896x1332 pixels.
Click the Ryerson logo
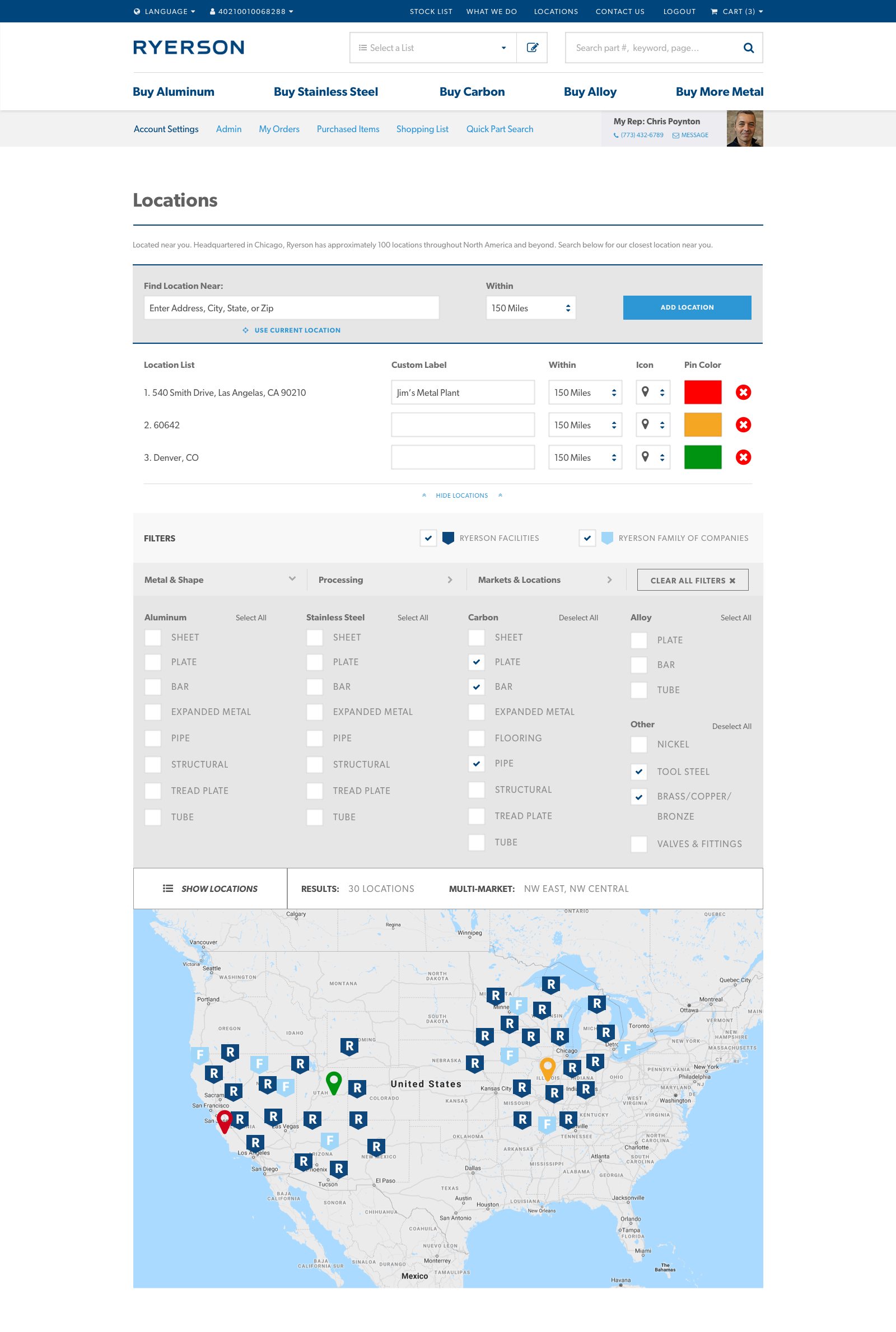tap(189, 48)
